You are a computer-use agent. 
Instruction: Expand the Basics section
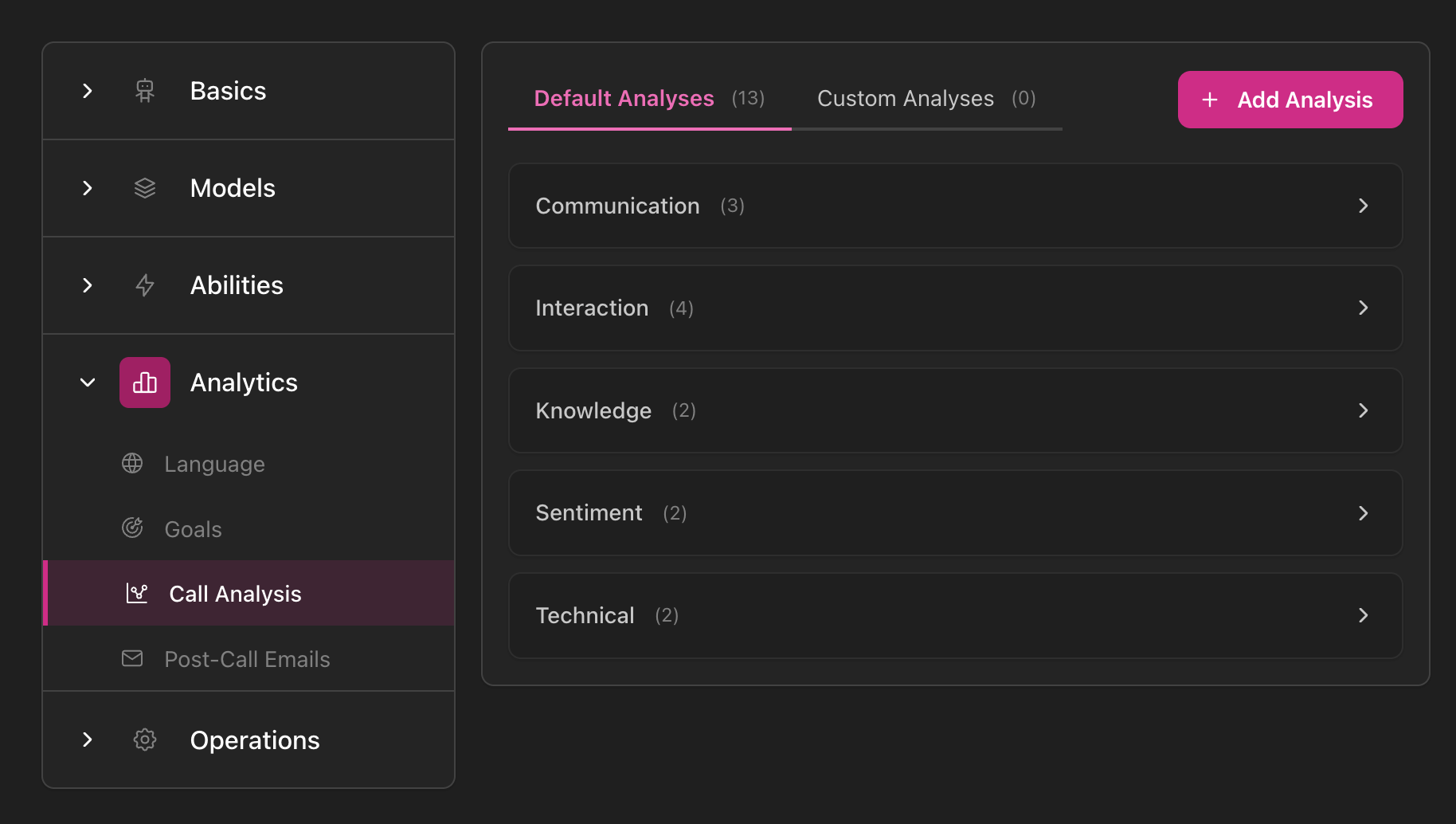[x=87, y=90]
